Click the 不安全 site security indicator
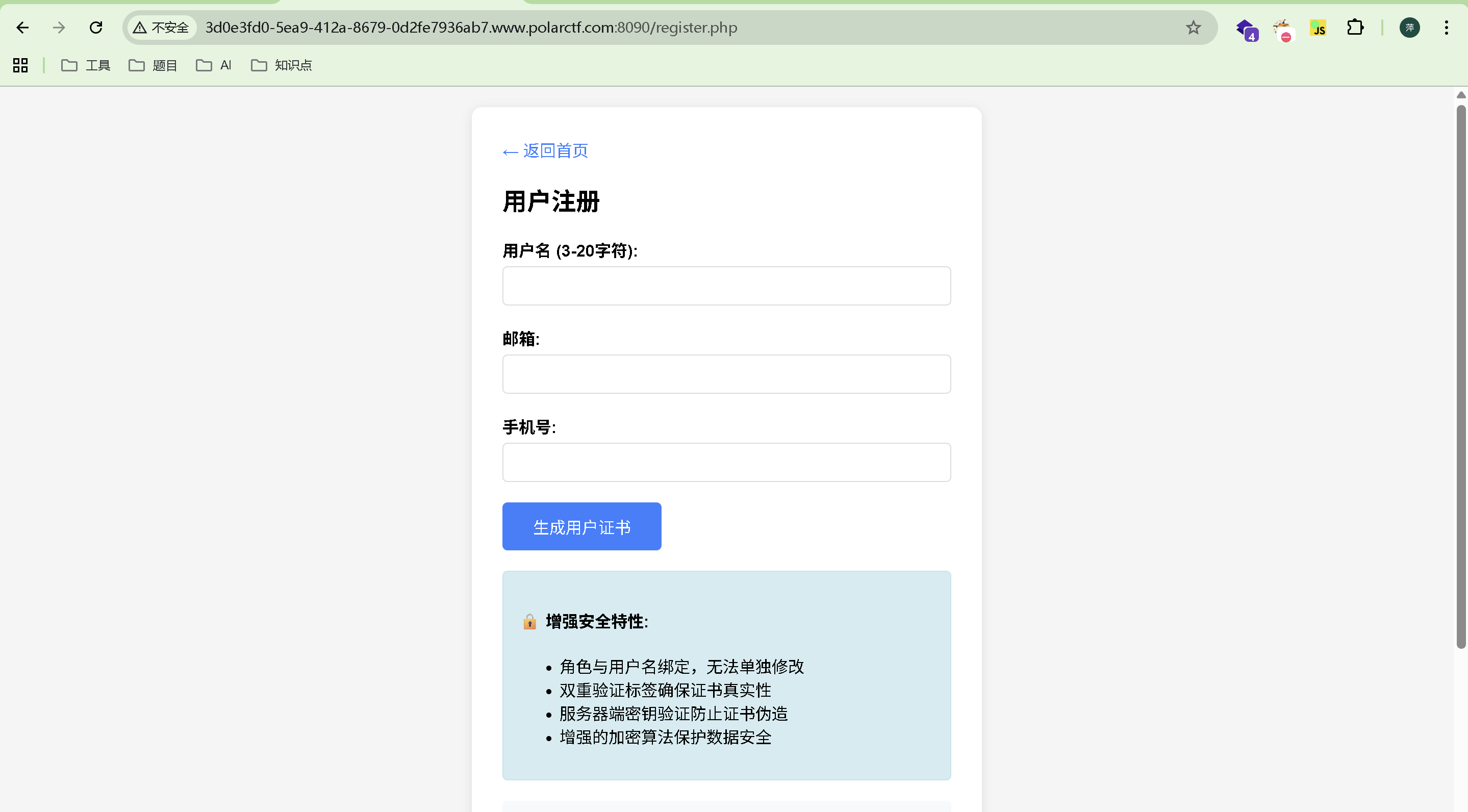1468x812 pixels. click(161, 28)
